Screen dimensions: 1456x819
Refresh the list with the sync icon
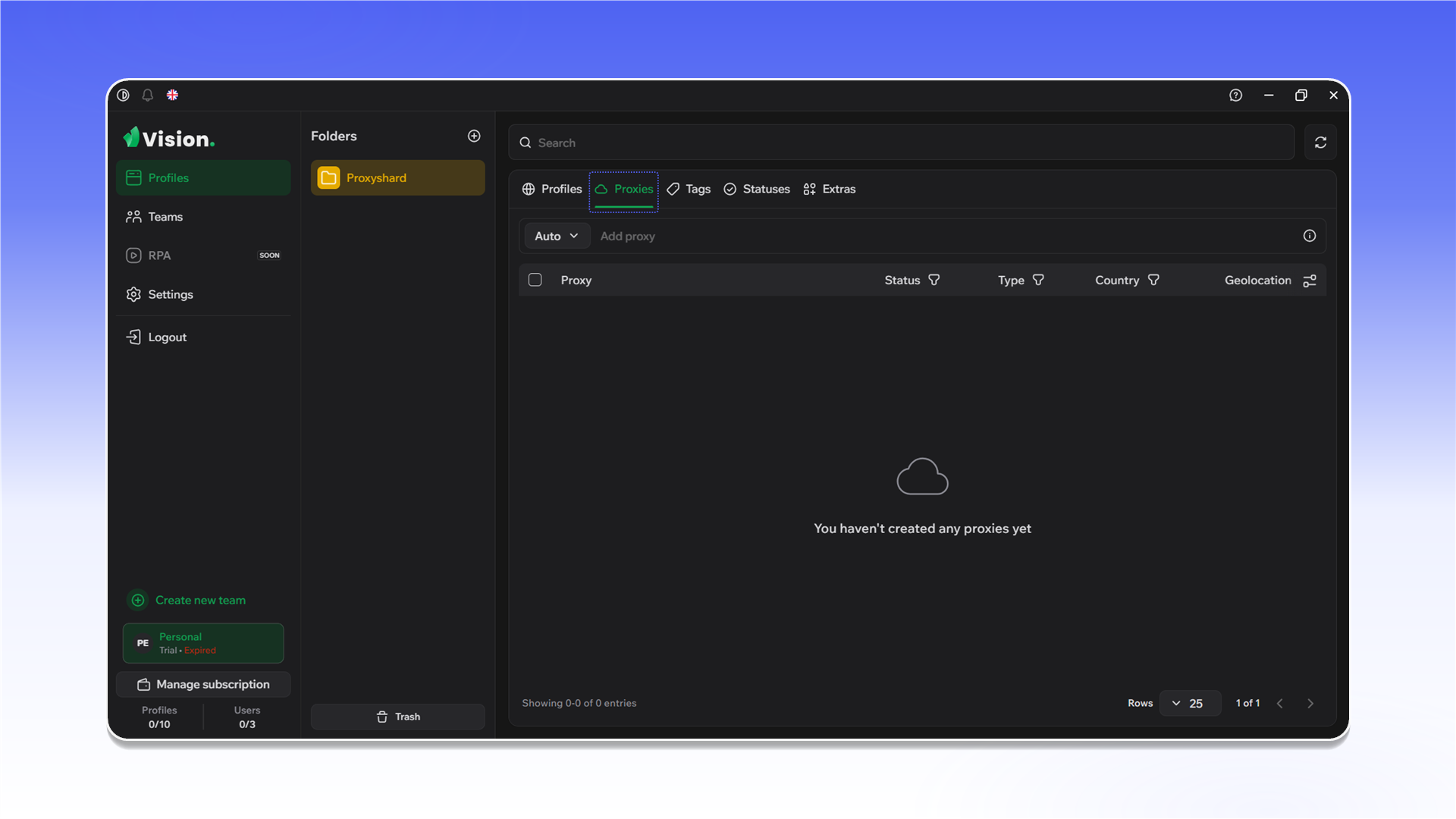coord(1320,143)
